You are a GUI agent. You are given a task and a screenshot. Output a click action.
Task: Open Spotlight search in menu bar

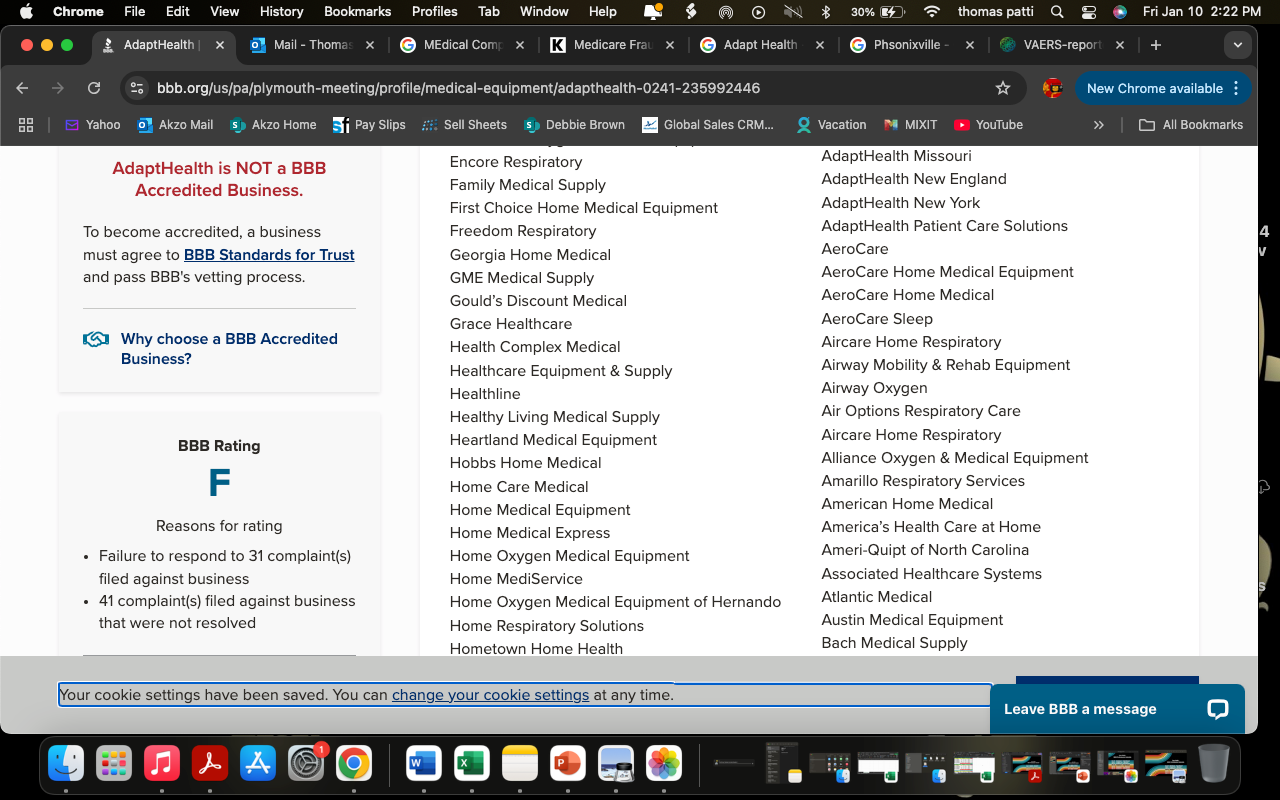click(x=1057, y=11)
